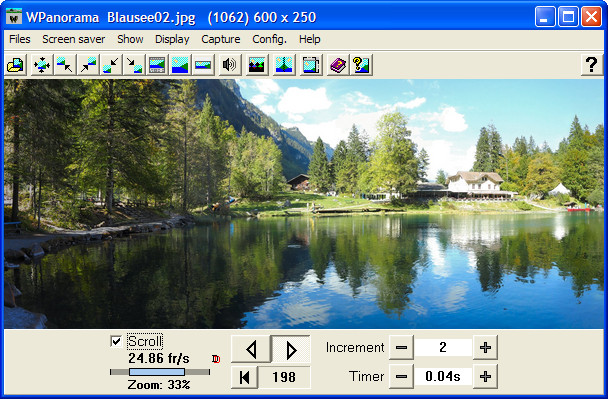This screenshot has width=608, height=399.
Task: Open the Config. menu
Action: coord(269,39)
